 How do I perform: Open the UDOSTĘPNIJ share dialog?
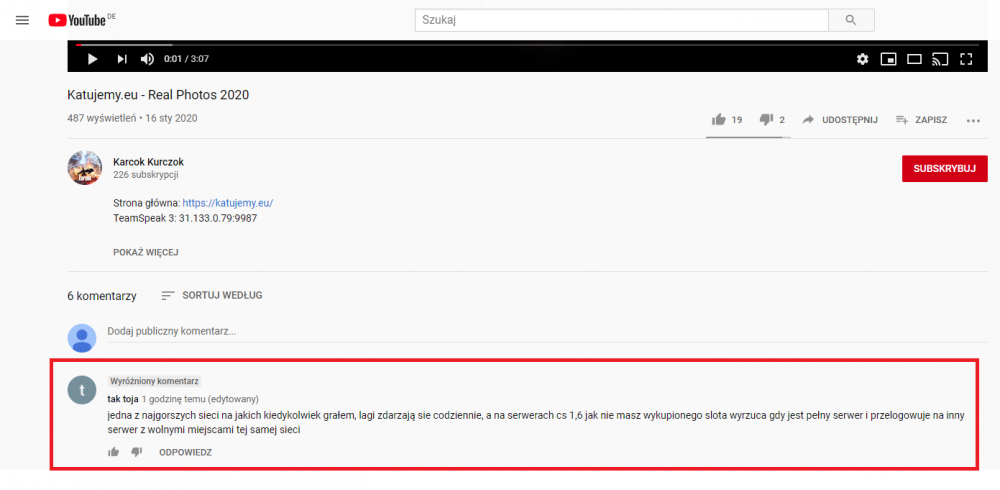point(840,119)
